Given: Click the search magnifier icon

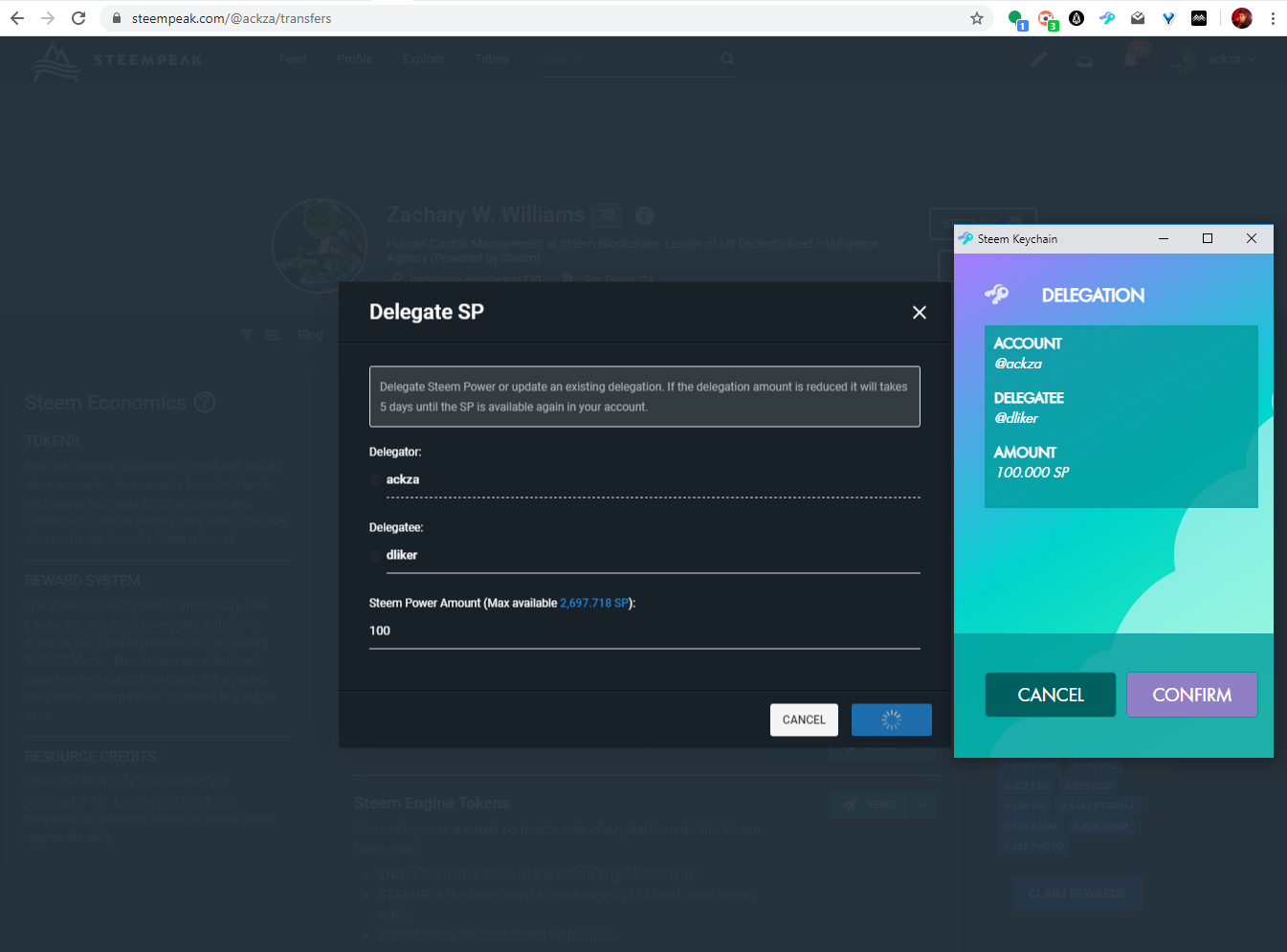Looking at the screenshot, I should pyautogui.click(x=727, y=59).
